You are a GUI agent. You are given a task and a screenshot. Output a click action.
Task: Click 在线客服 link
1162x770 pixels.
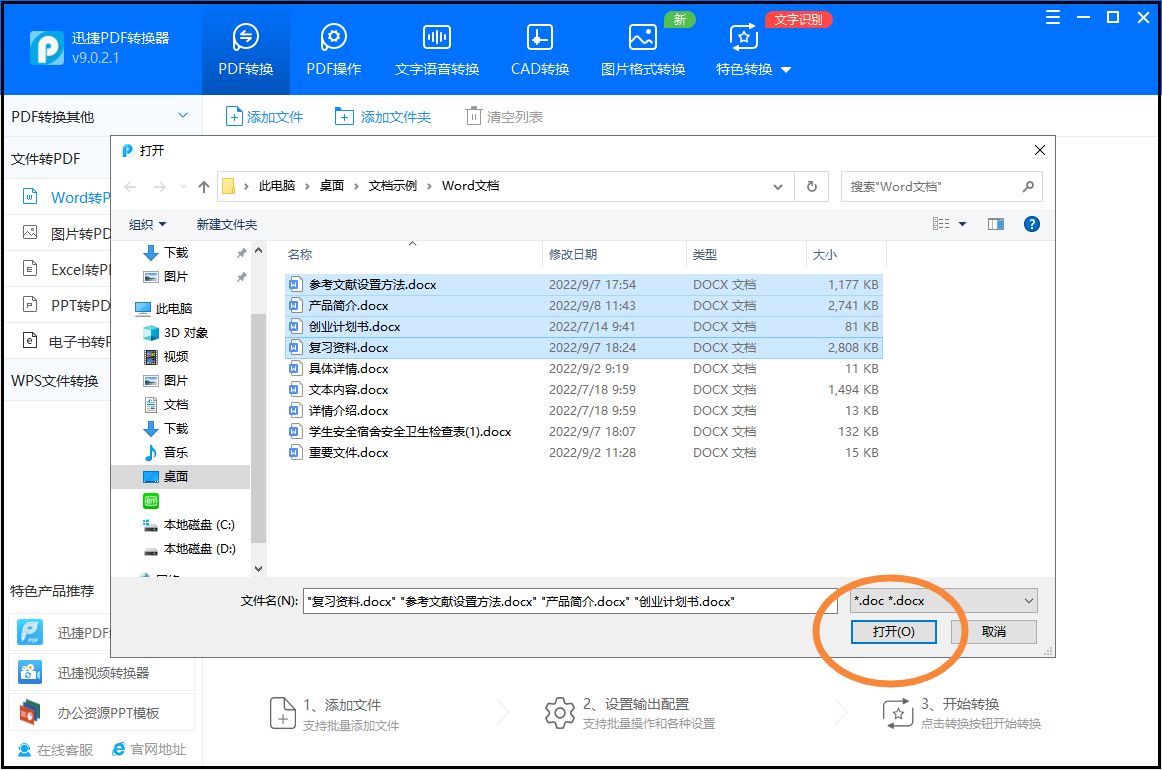(x=56, y=750)
